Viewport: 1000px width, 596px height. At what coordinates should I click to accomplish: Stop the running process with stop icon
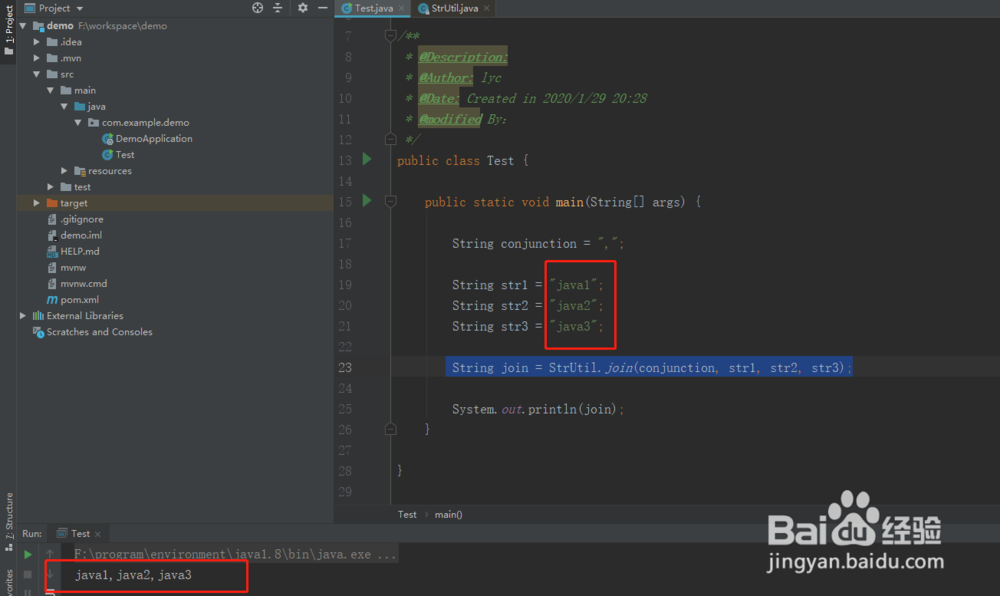27,574
